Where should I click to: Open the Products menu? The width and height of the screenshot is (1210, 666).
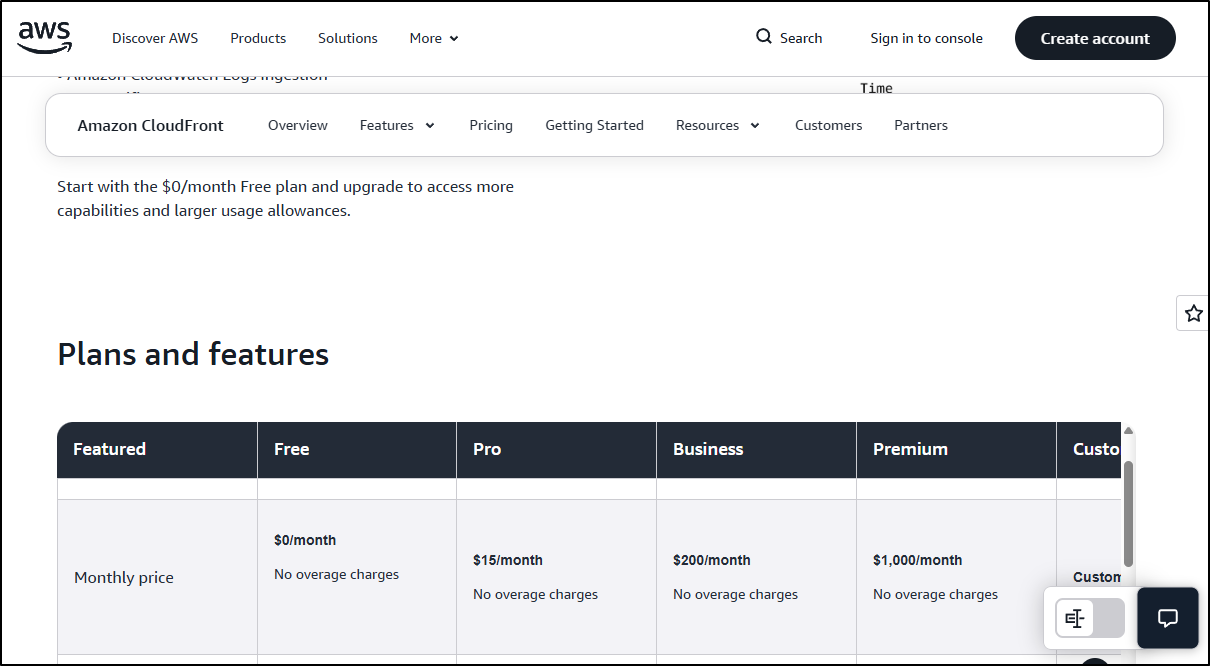(x=258, y=38)
